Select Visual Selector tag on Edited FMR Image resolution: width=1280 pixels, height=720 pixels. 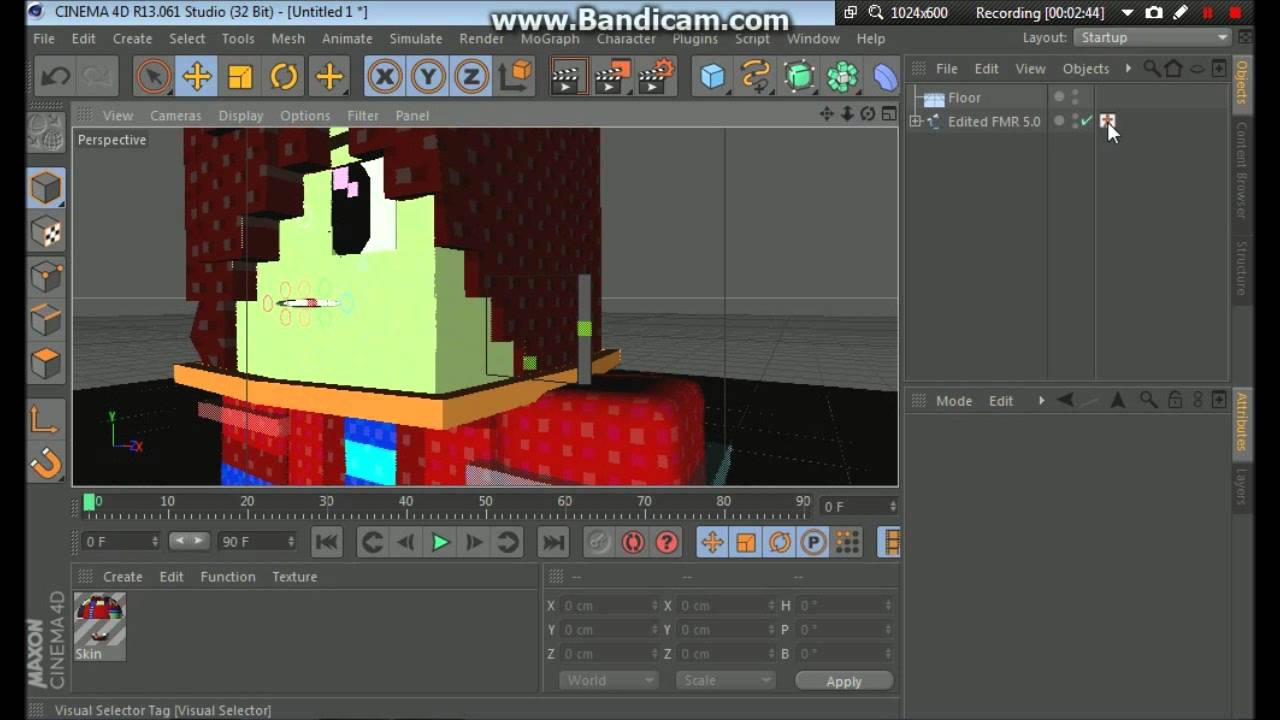(x=1107, y=121)
